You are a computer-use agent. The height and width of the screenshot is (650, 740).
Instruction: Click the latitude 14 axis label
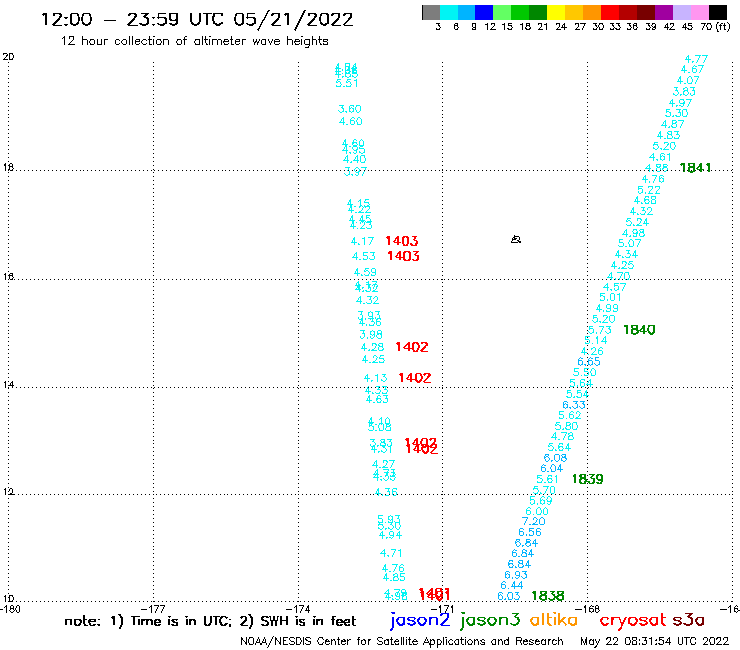pos(8,385)
